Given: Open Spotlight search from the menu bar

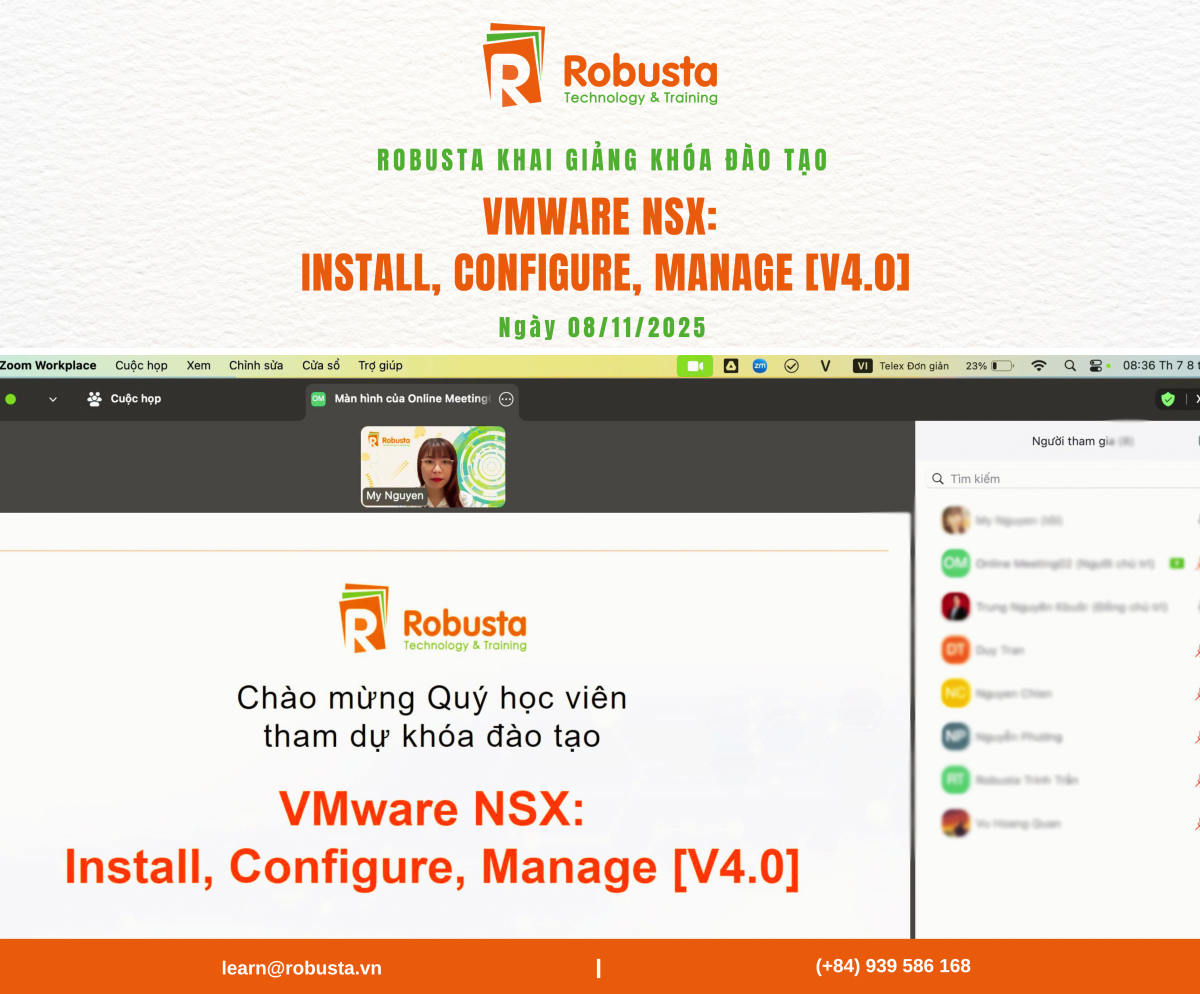Looking at the screenshot, I should [x=1070, y=366].
